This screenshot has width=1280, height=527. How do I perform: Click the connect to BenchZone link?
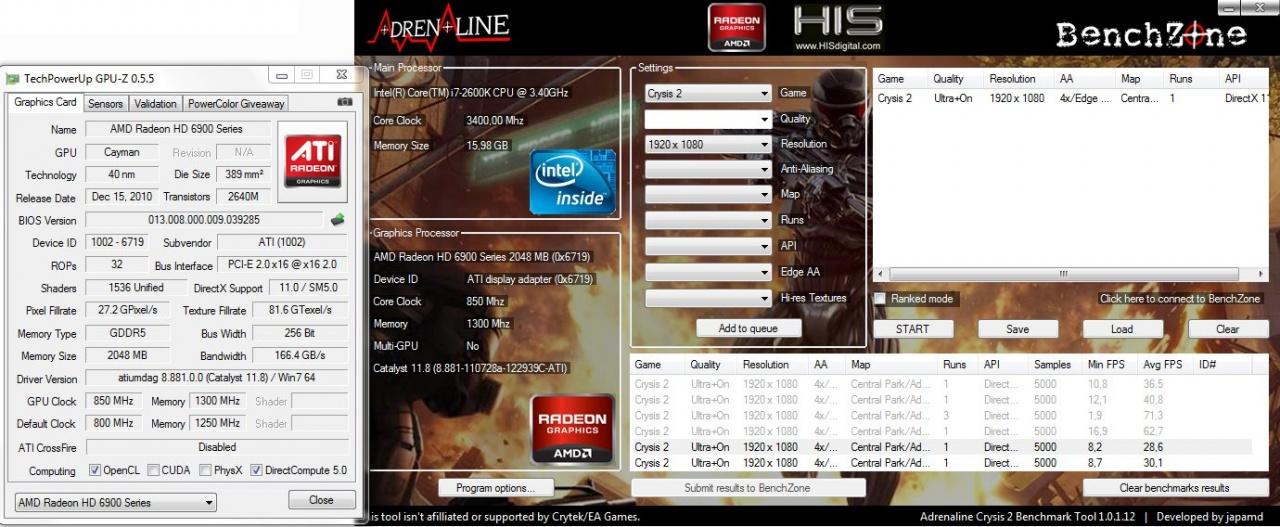click(1180, 298)
